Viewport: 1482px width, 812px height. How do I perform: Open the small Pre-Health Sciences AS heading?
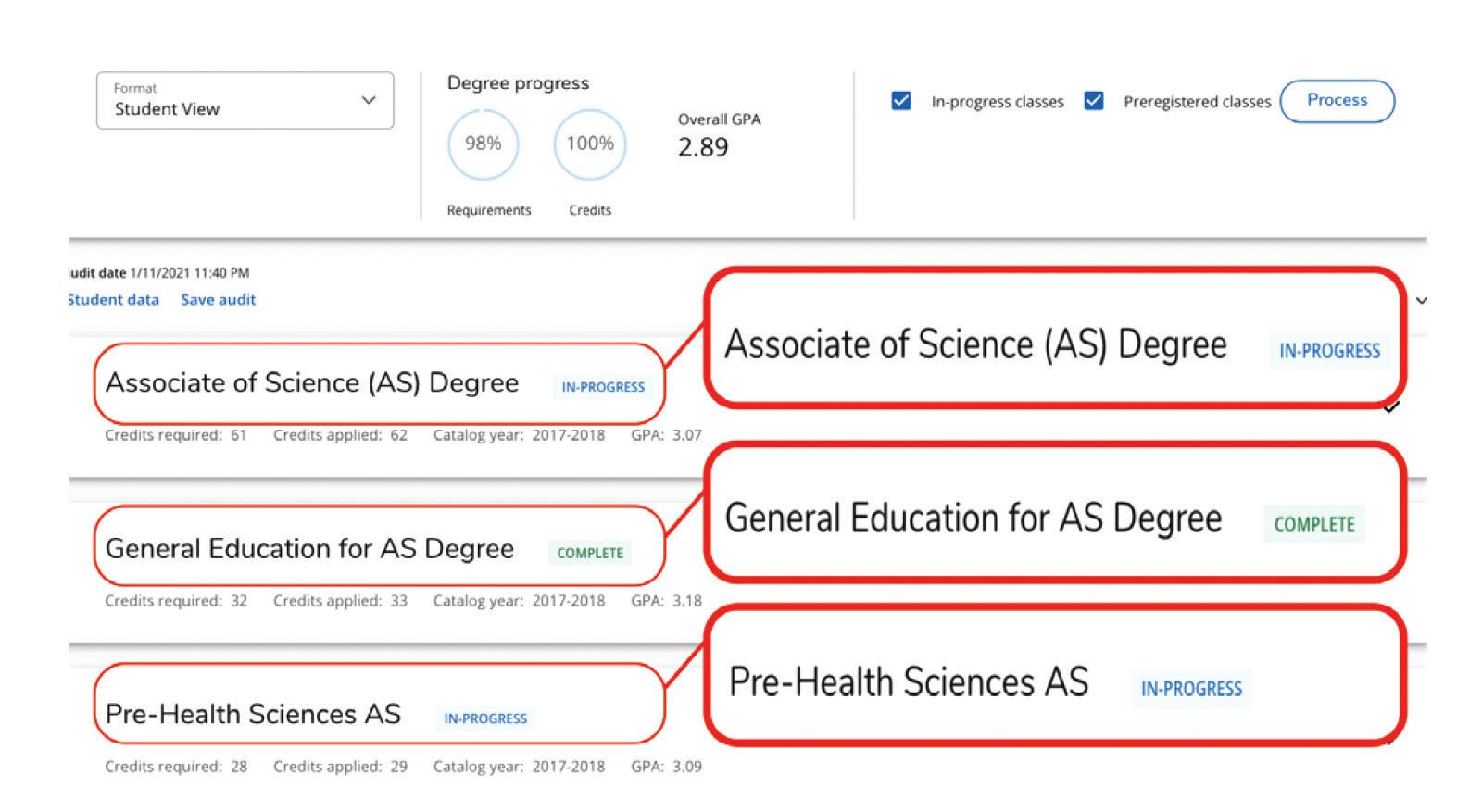[253, 715]
